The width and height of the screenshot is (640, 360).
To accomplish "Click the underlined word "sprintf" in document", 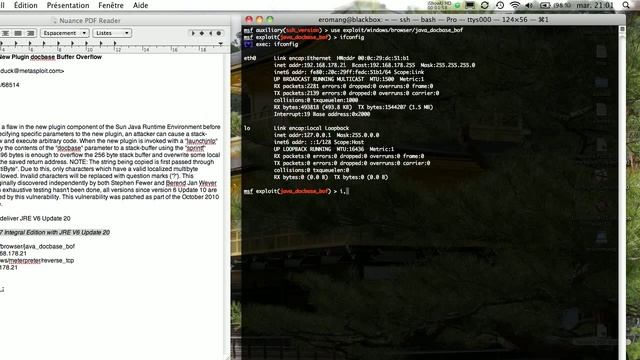I will pos(195,148).
